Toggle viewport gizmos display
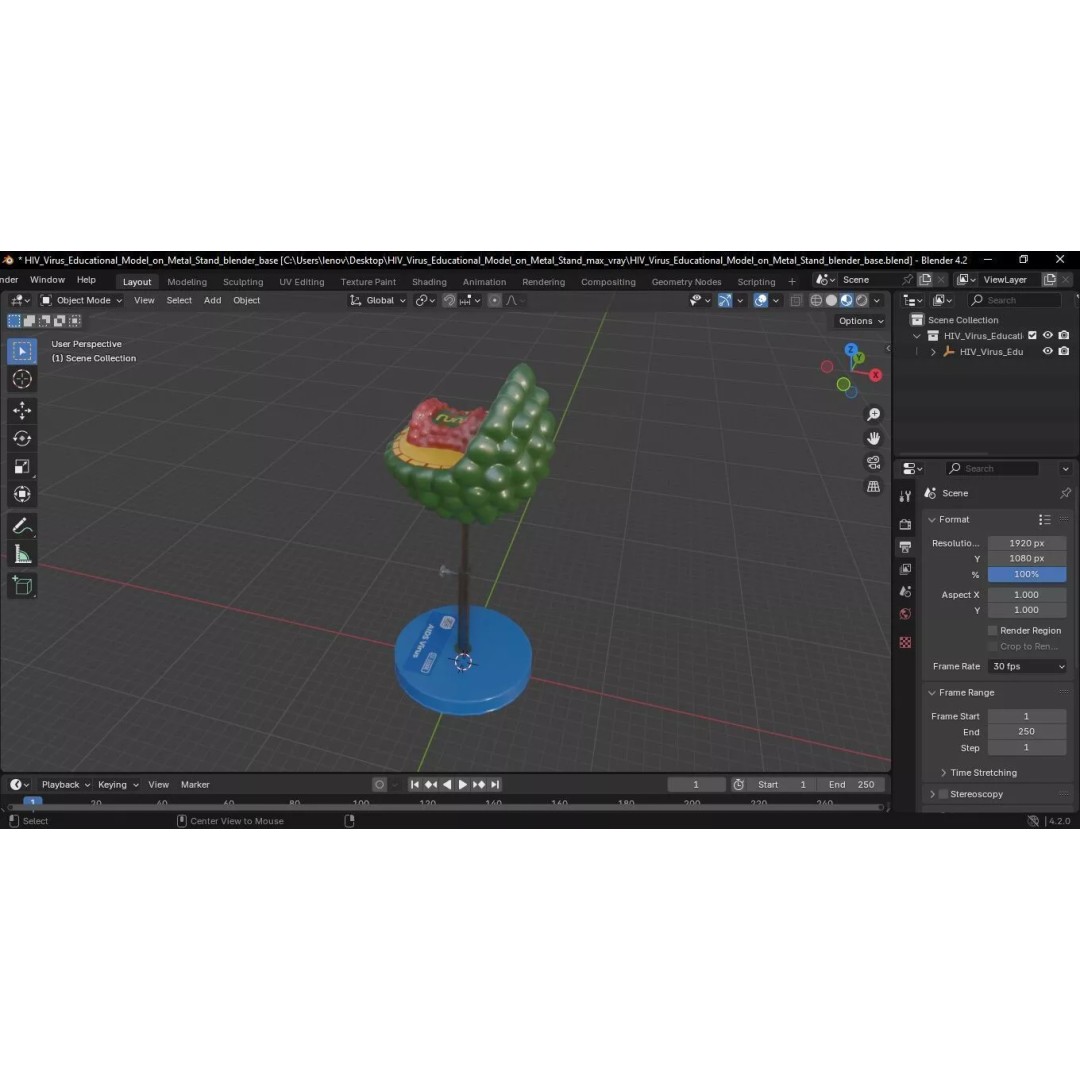The height and width of the screenshot is (1080, 1080). click(725, 300)
